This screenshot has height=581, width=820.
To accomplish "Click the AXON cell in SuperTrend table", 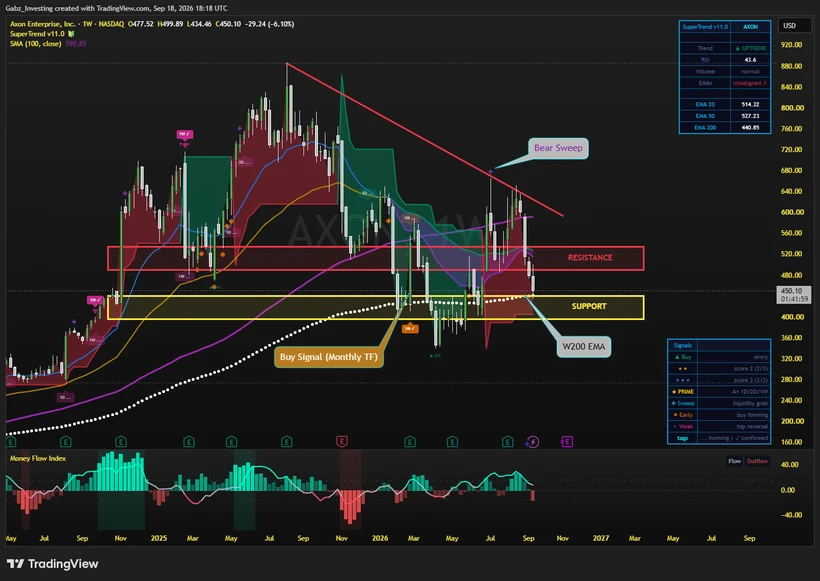I will (750, 27).
